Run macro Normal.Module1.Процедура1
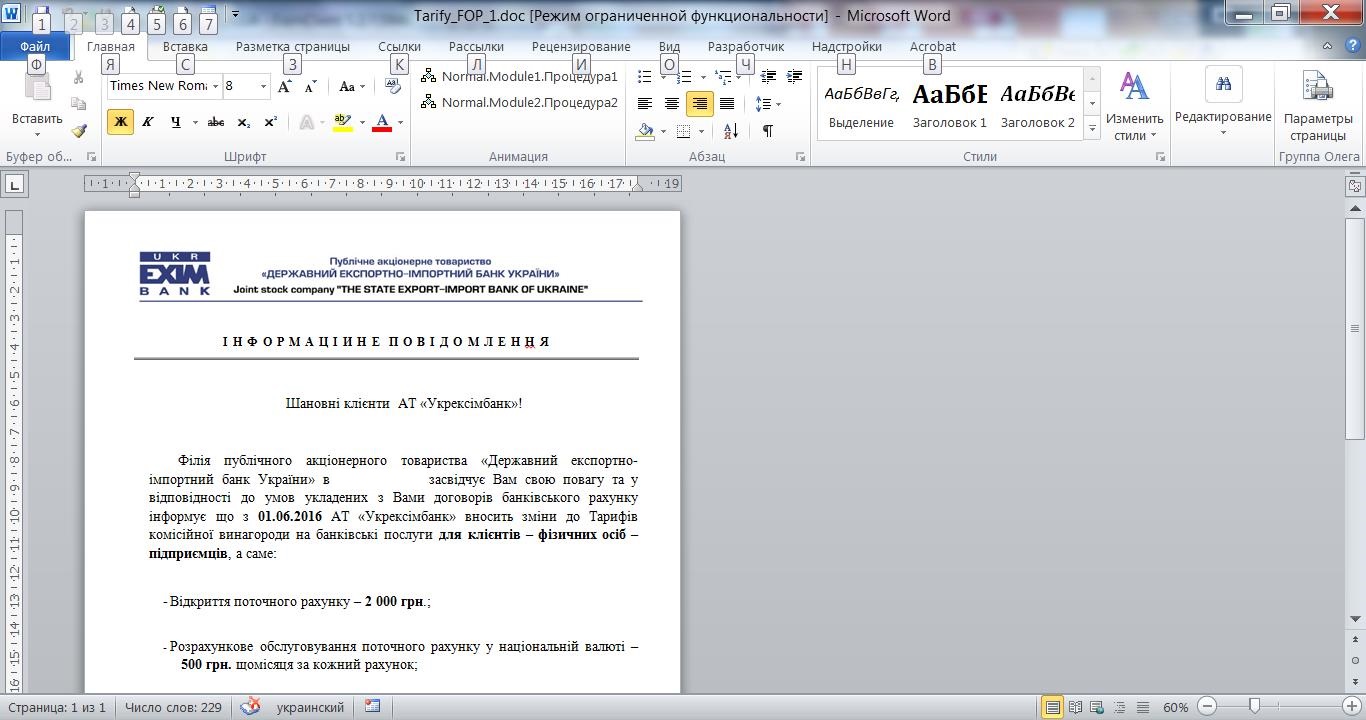 [x=519, y=76]
